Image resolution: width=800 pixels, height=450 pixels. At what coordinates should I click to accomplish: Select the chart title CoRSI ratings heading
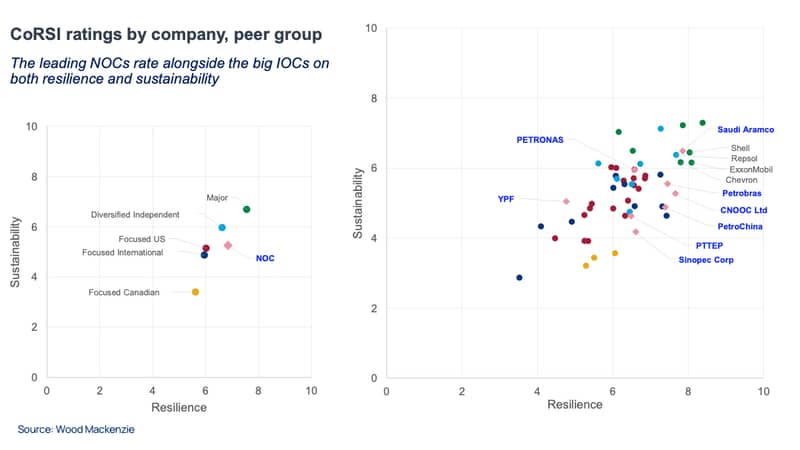[x=166, y=34]
